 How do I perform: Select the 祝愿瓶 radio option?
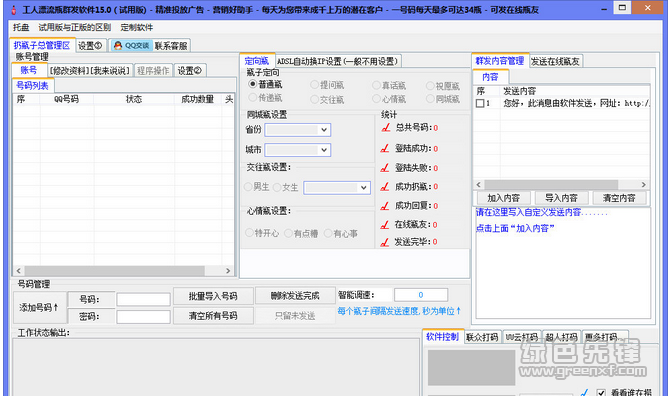click(x=430, y=86)
